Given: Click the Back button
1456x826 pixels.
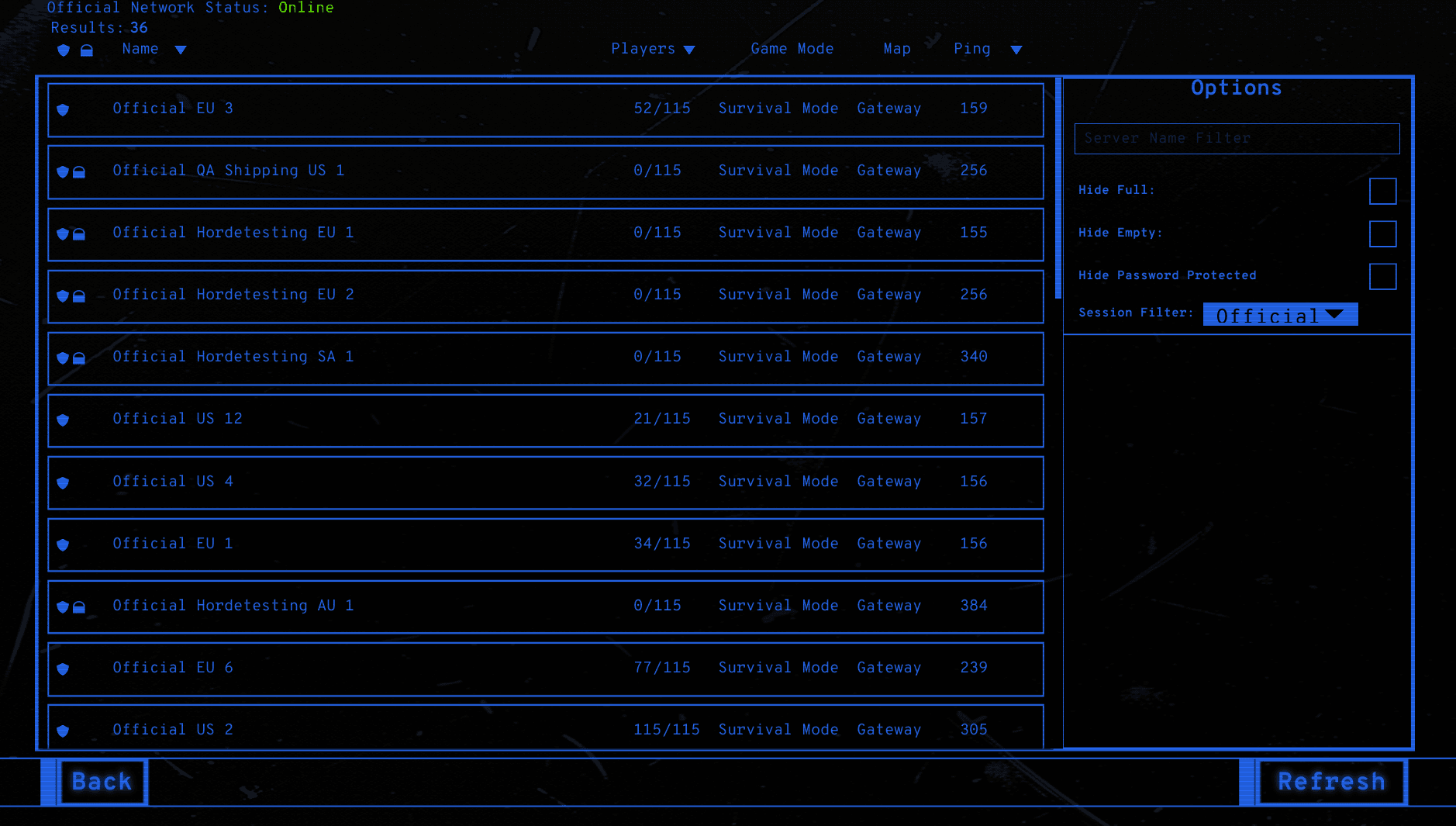Looking at the screenshot, I should click(101, 782).
